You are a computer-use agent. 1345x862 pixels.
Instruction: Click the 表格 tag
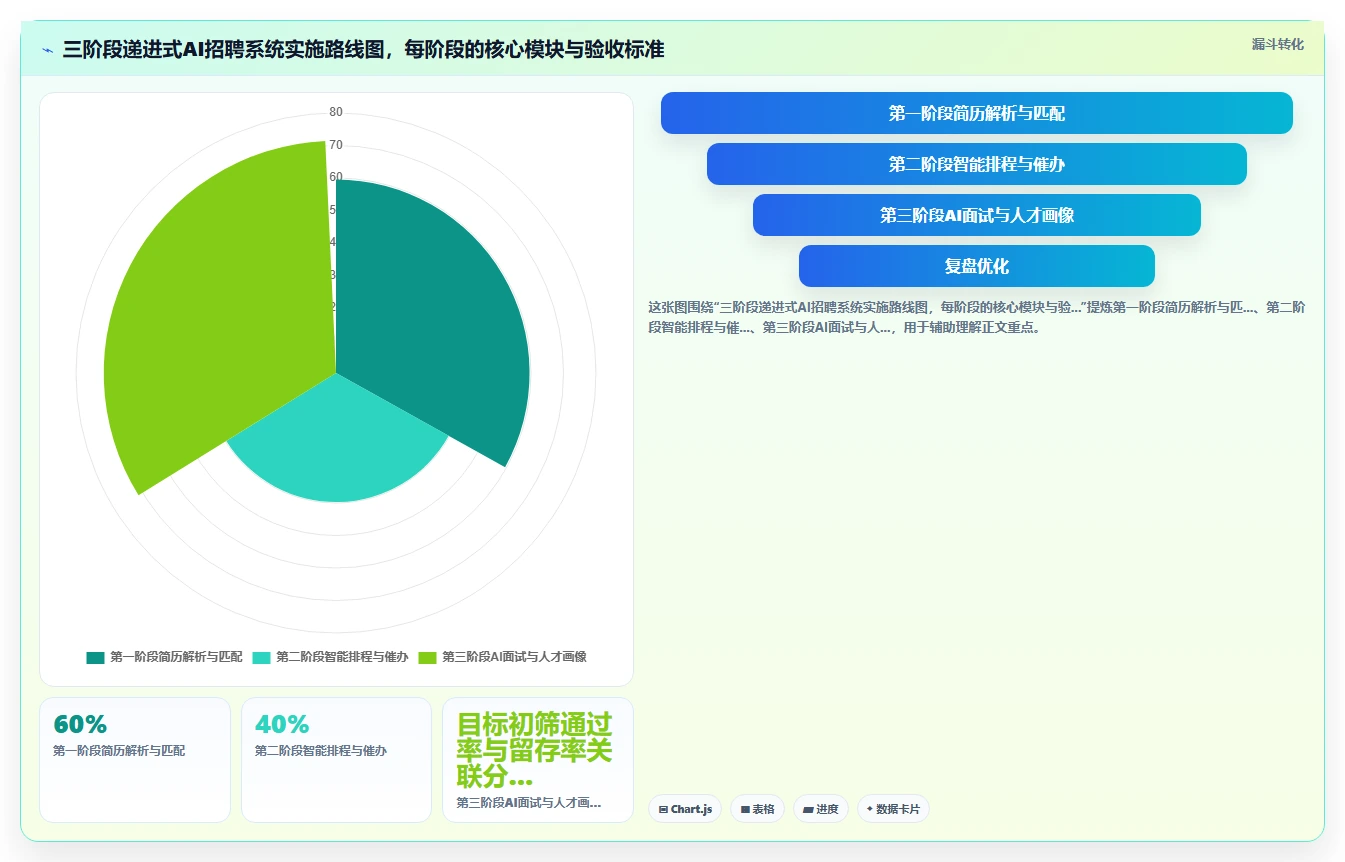pos(757,809)
